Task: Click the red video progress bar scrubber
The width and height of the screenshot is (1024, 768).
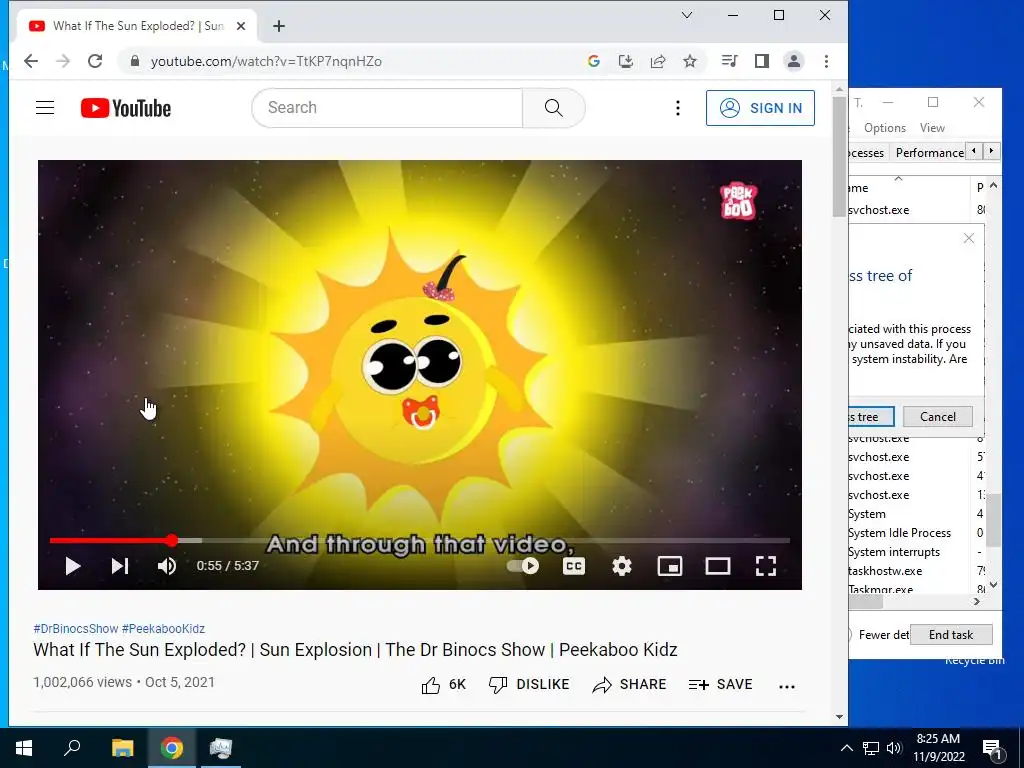Action: pyautogui.click(x=172, y=540)
